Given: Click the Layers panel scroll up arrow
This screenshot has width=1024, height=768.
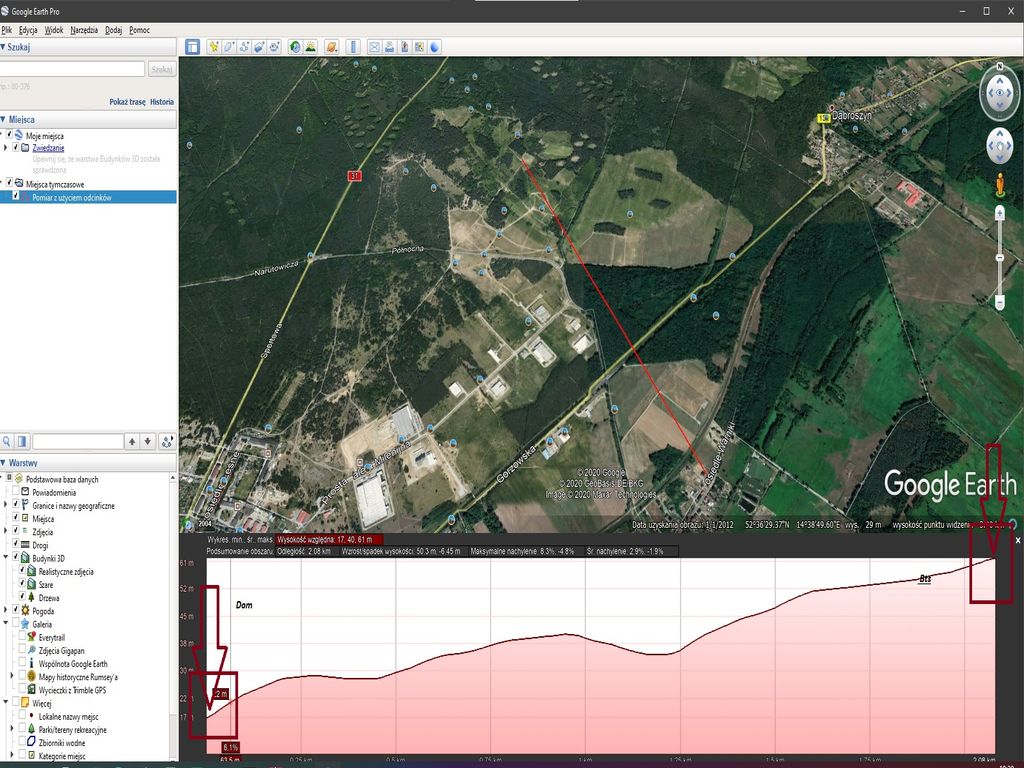Looking at the screenshot, I should coord(173,477).
